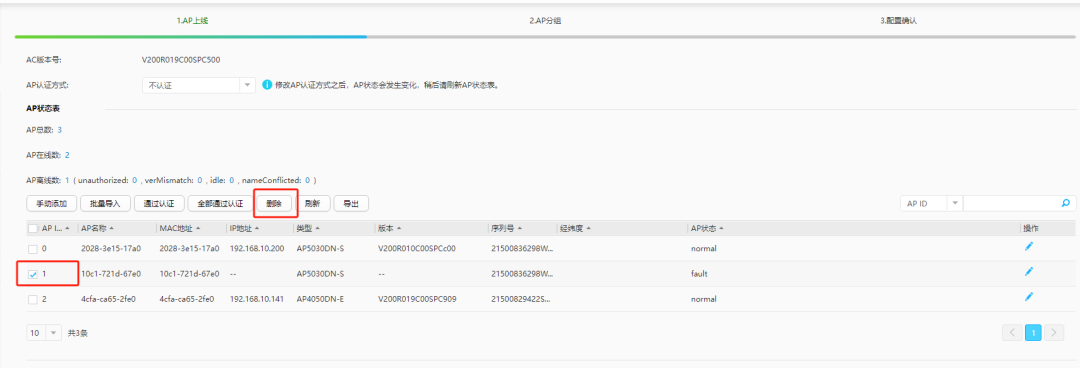Click version V200R010C00SPCc00 cell

click(x=417, y=248)
